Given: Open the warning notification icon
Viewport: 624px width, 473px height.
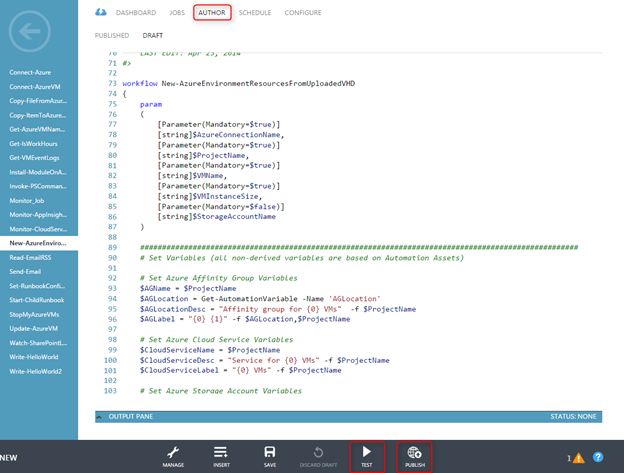Looking at the screenshot, I should pyautogui.click(x=578, y=458).
